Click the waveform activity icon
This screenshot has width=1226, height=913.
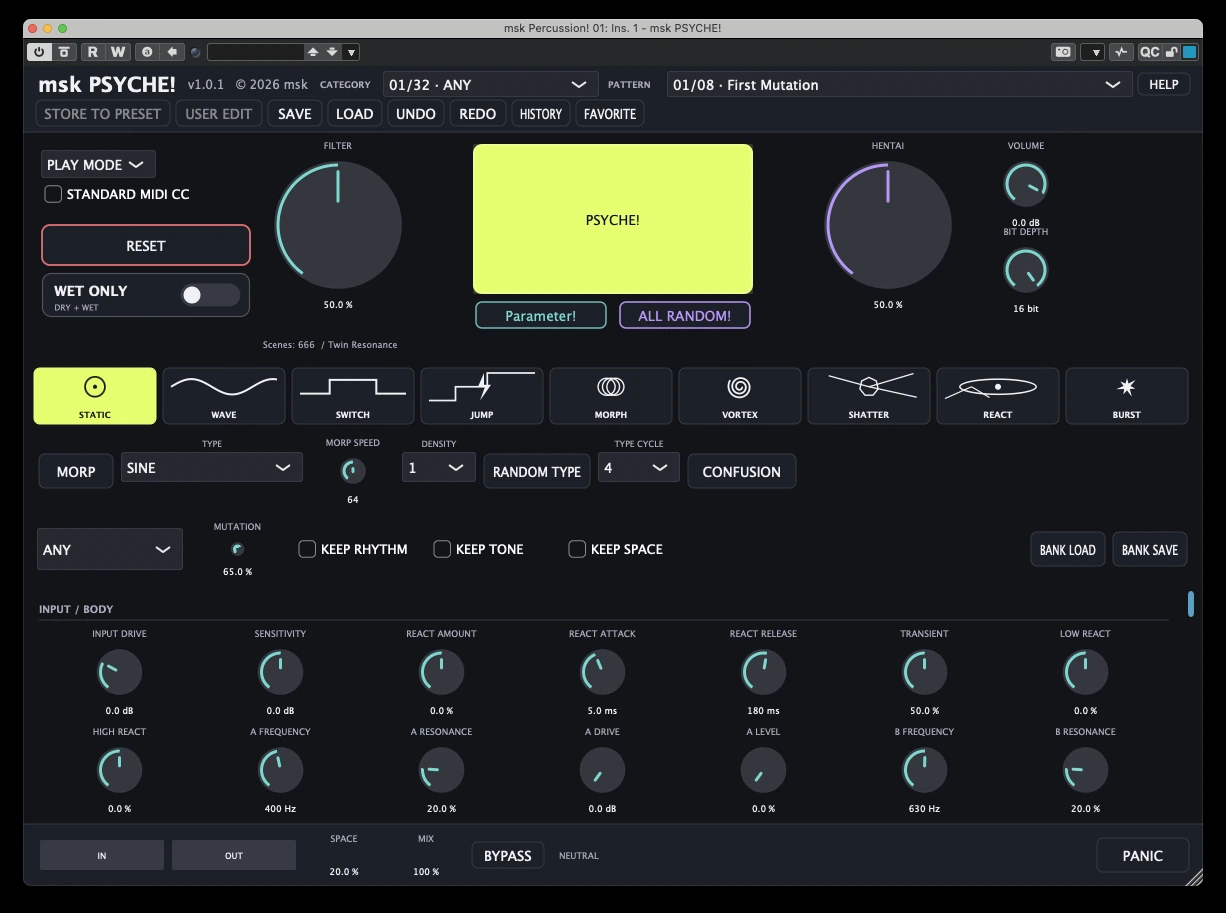tap(1121, 52)
